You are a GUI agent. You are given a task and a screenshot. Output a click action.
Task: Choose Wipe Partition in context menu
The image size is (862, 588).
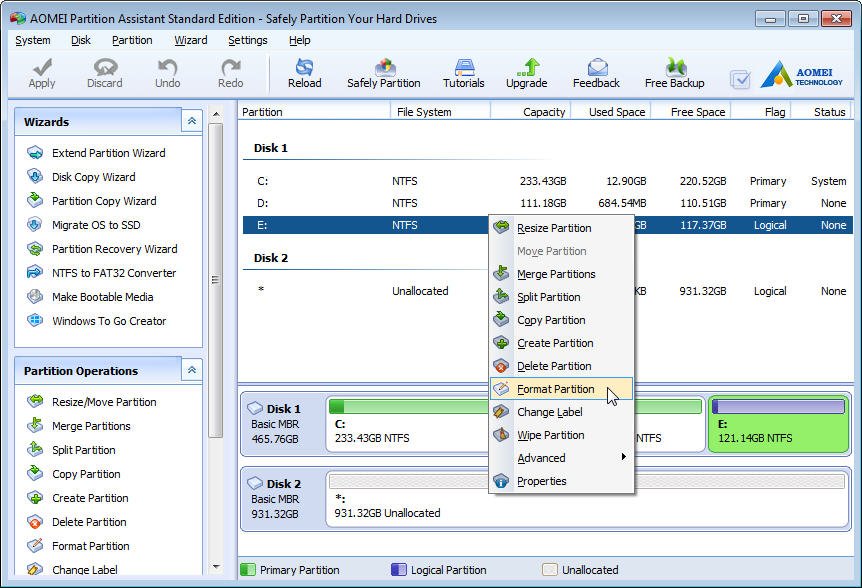click(x=561, y=435)
